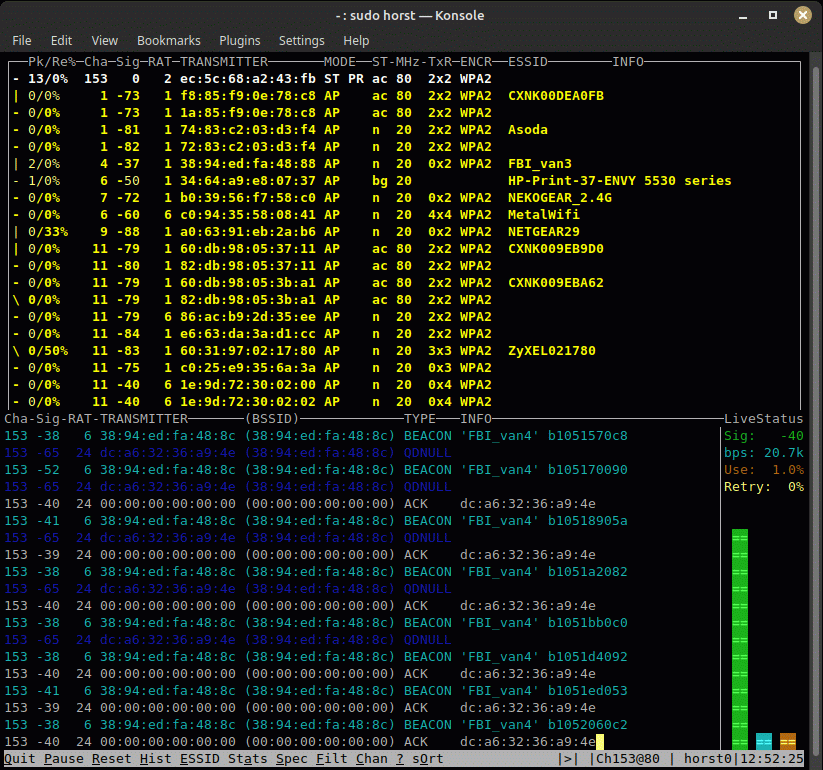
Task: Click Reset in horst bottom bar
Action: (112, 758)
